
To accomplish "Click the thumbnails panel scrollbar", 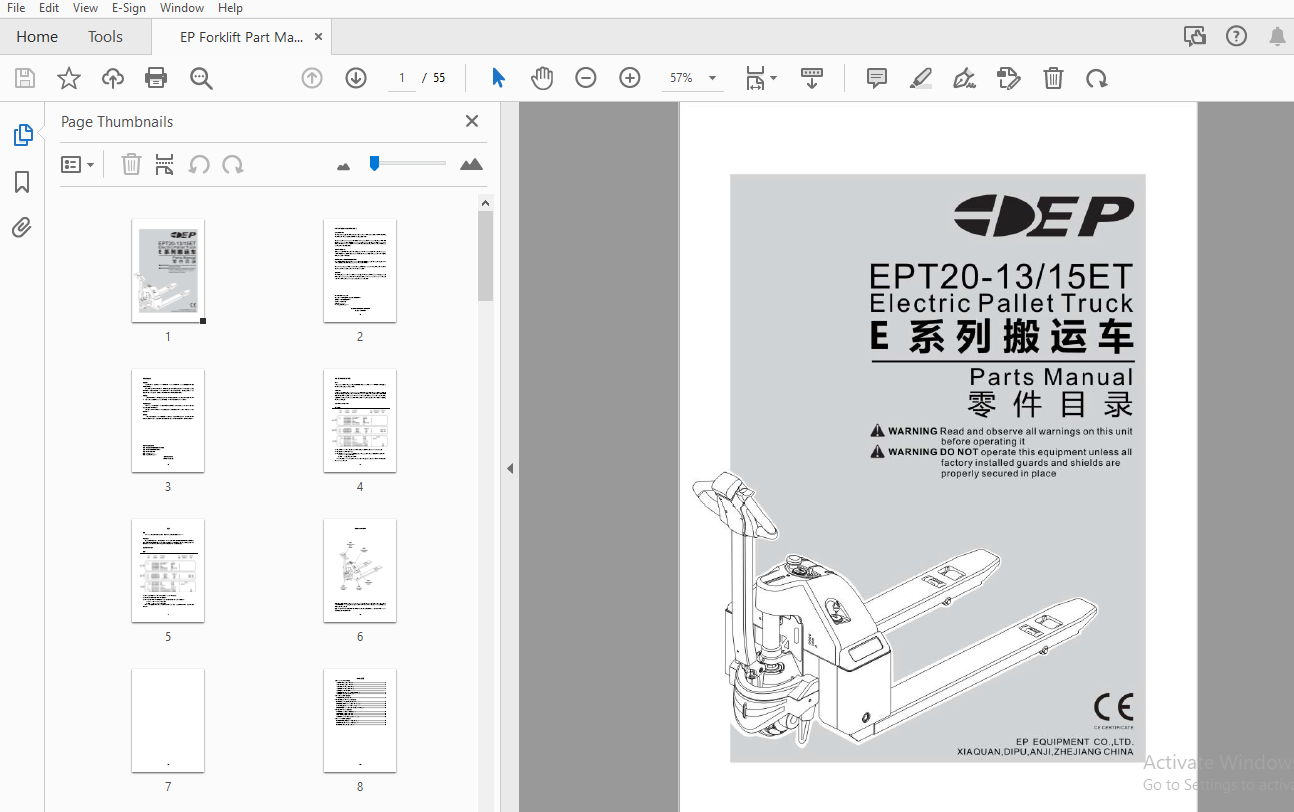I will pyautogui.click(x=485, y=256).
